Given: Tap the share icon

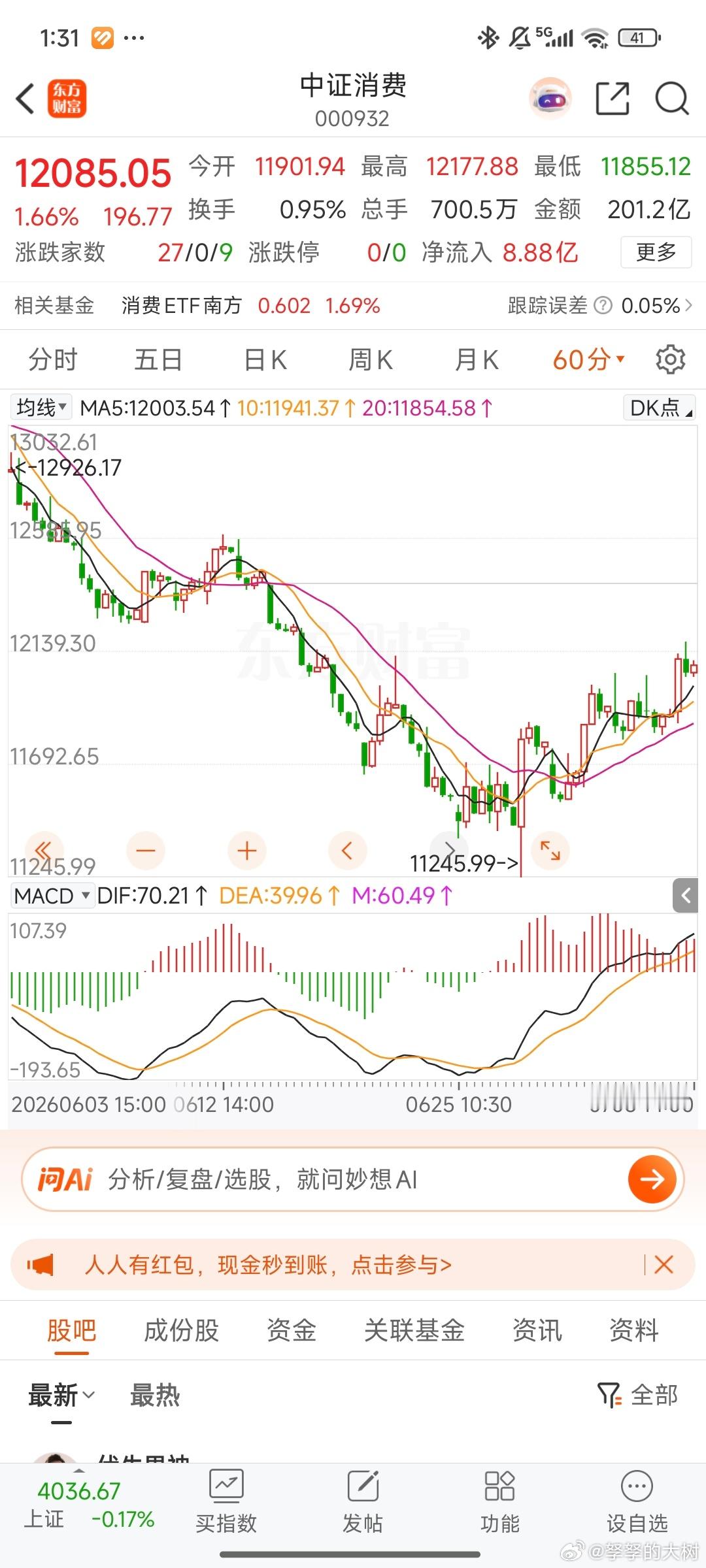Looking at the screenshot, I should (613, 99).
